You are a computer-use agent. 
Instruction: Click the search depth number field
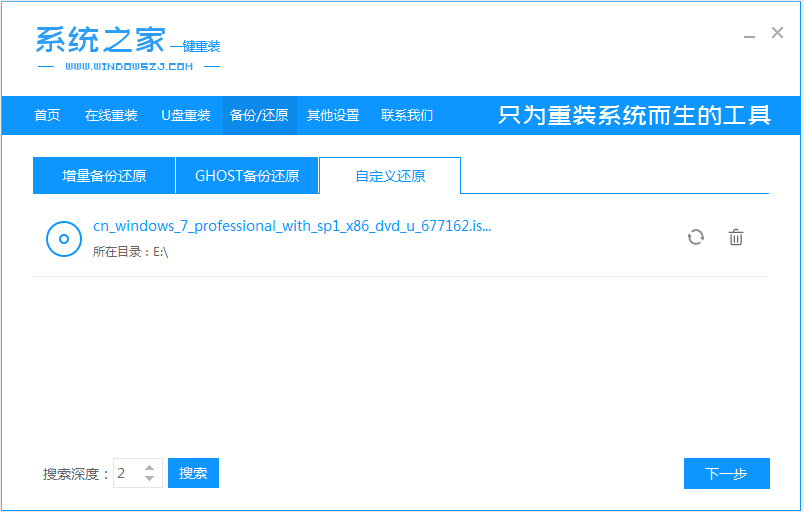tap(127, 473)
